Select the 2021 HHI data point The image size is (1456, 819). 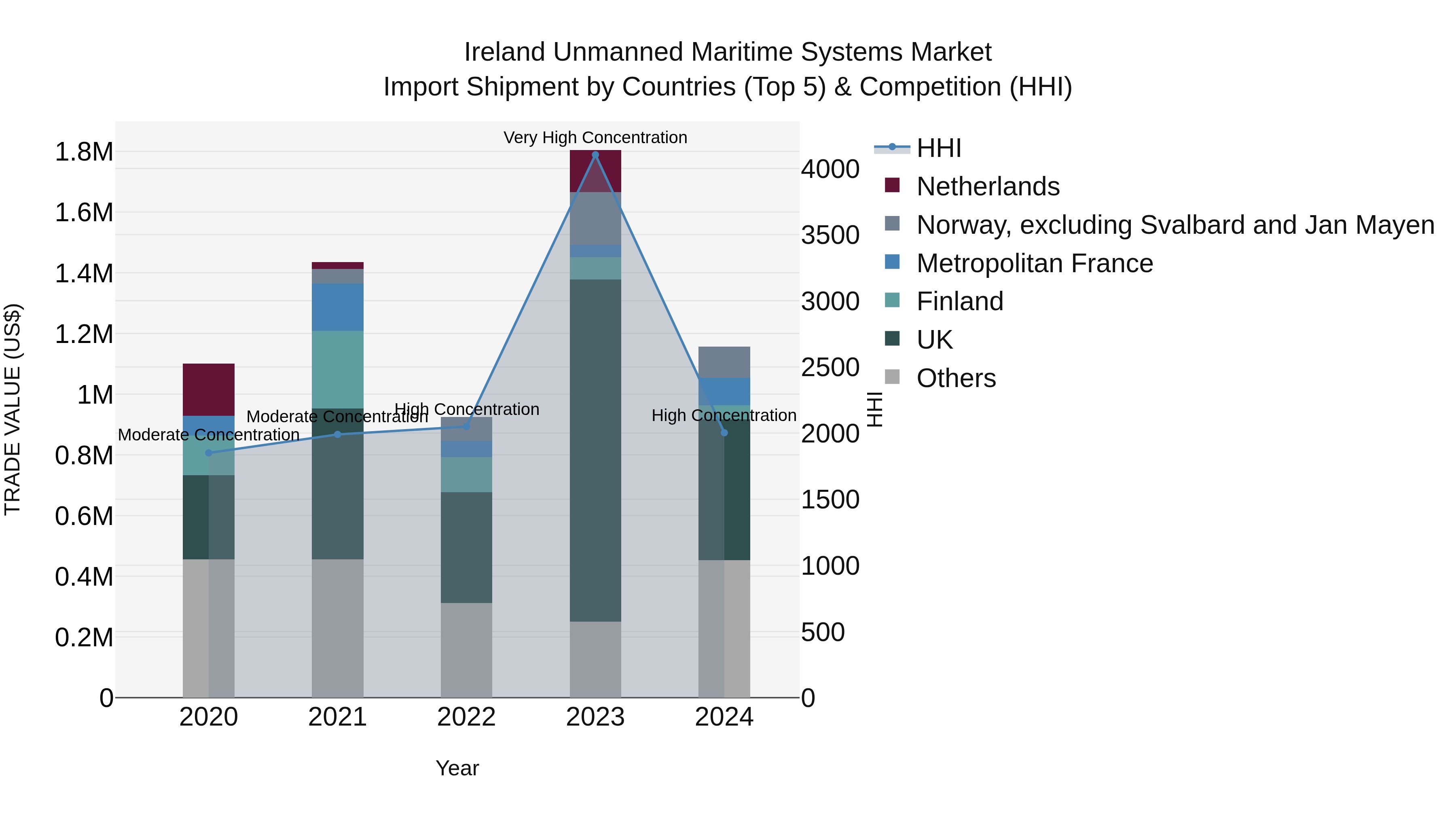coord(337,434)
